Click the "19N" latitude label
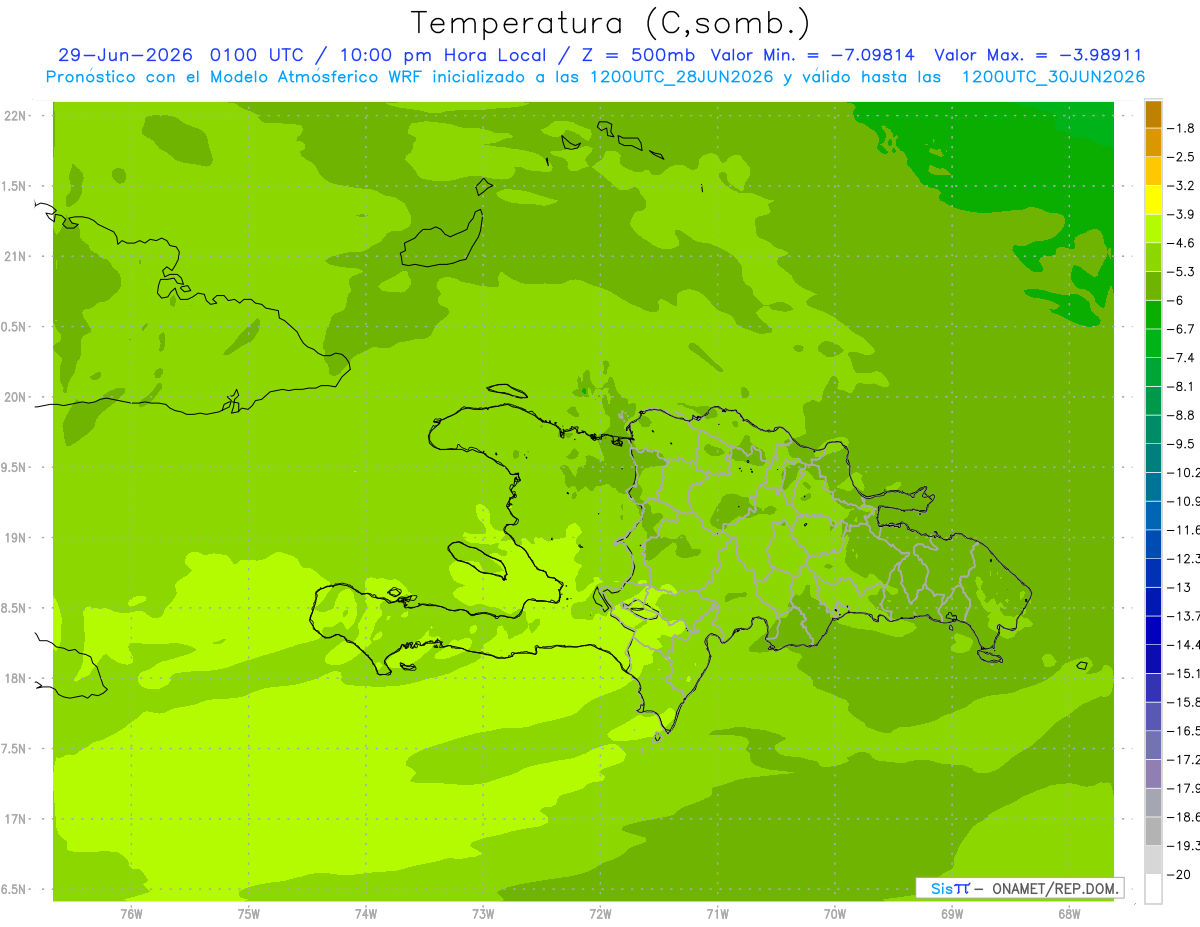The image size is (1200, 927). (17, 538)
